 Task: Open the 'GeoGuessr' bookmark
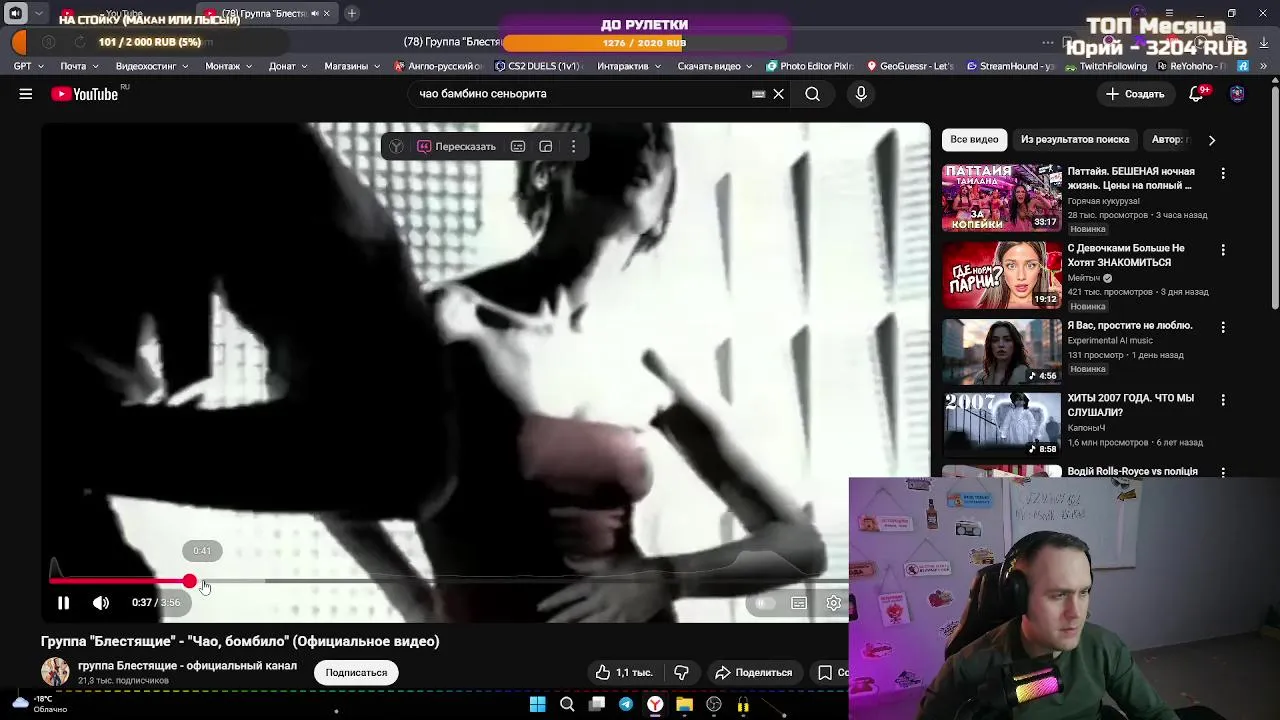pos(910,66)
